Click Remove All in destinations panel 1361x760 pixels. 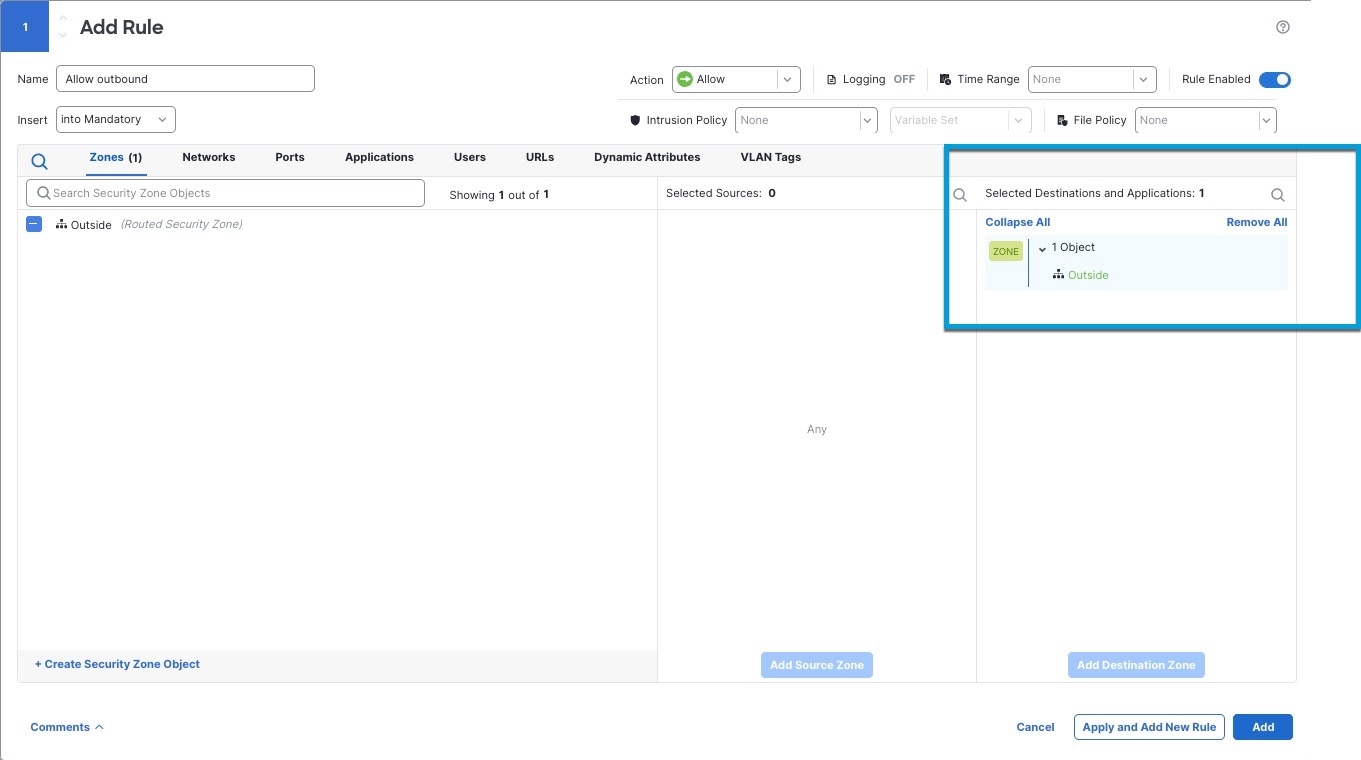pyautogui.click(x=1256, y=222)
